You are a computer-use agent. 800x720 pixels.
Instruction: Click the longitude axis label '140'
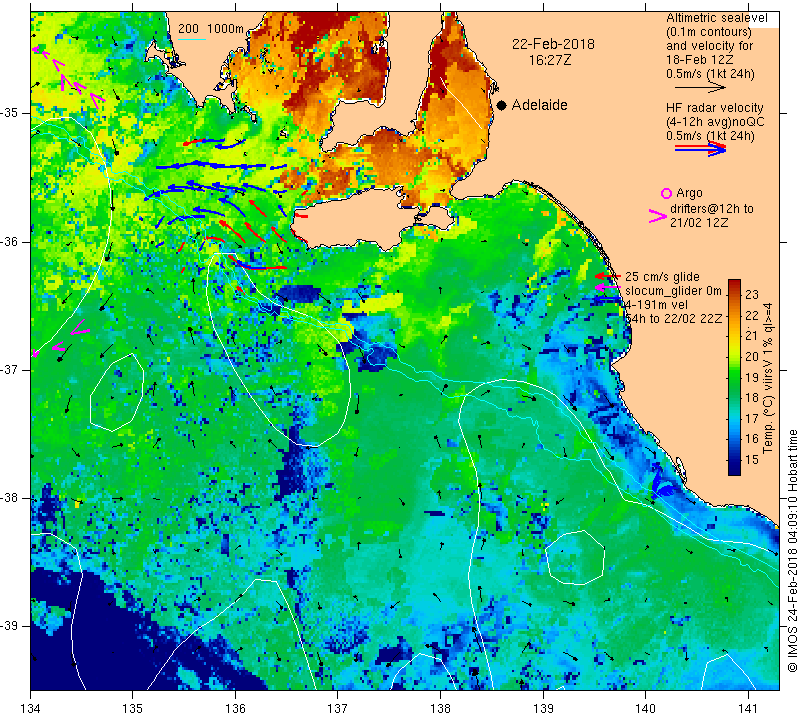pyautogui.click(x=645, y=709)
